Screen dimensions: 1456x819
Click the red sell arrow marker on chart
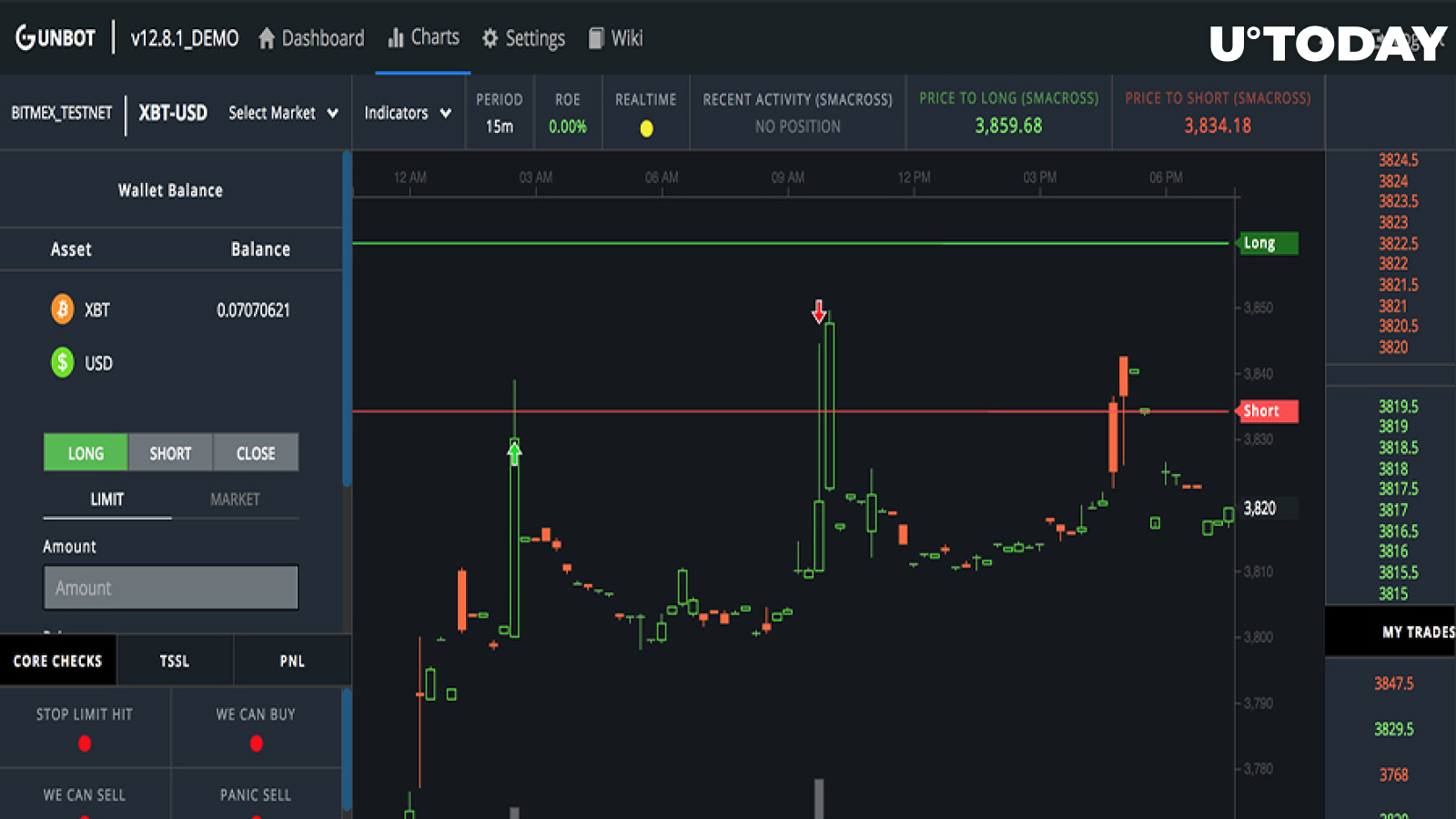click(x=819, y=312)
